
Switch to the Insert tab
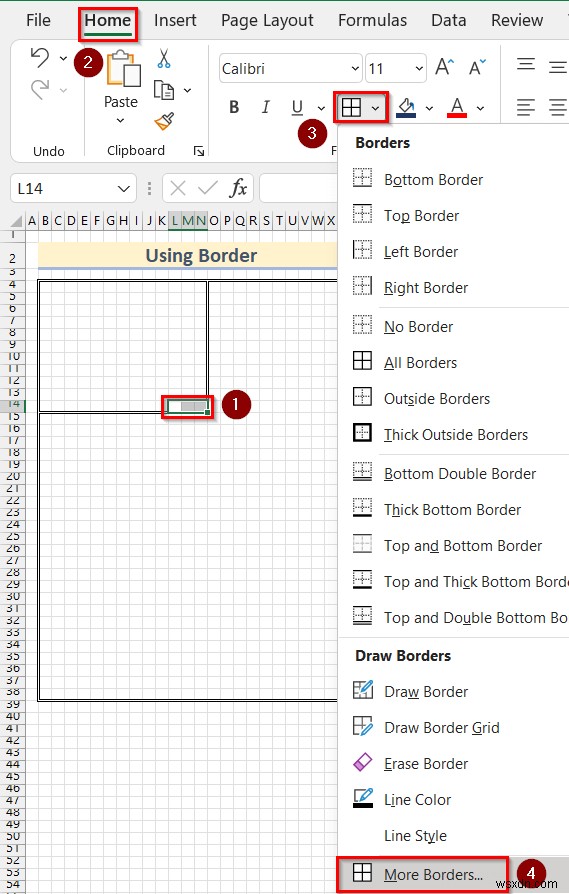tap(175, 21)
